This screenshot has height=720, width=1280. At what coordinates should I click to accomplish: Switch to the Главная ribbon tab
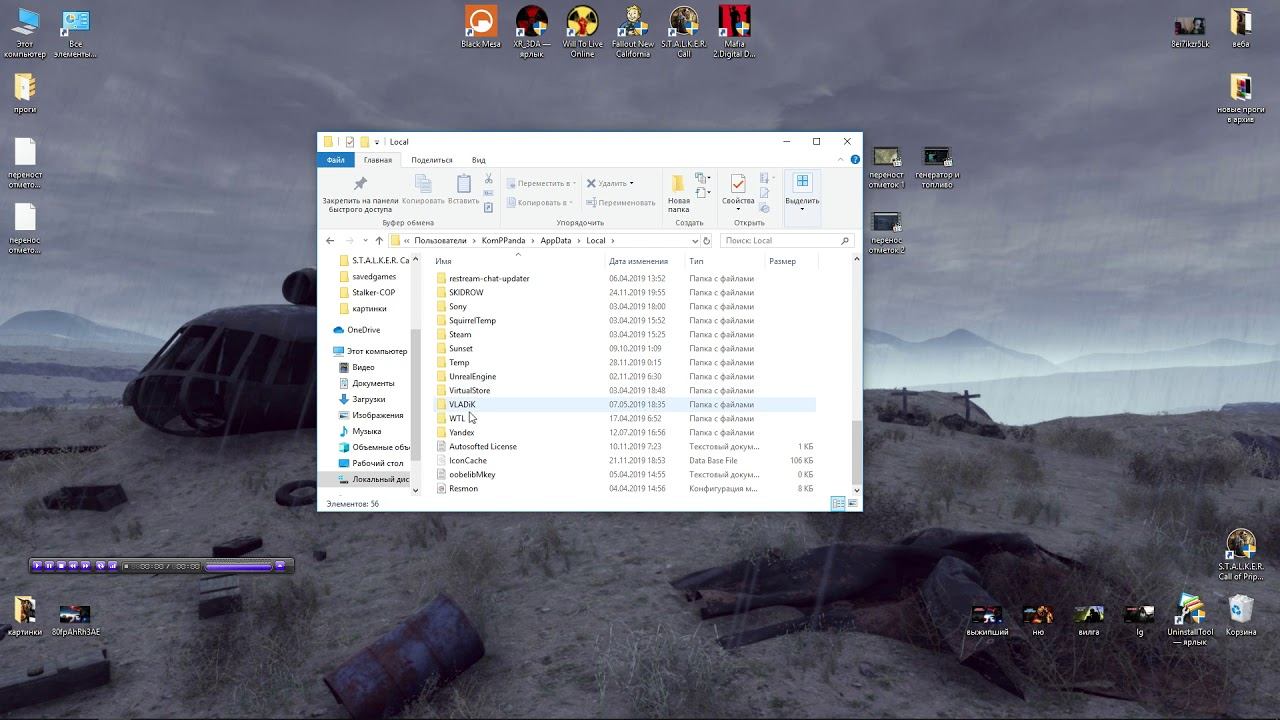(378, 160)
